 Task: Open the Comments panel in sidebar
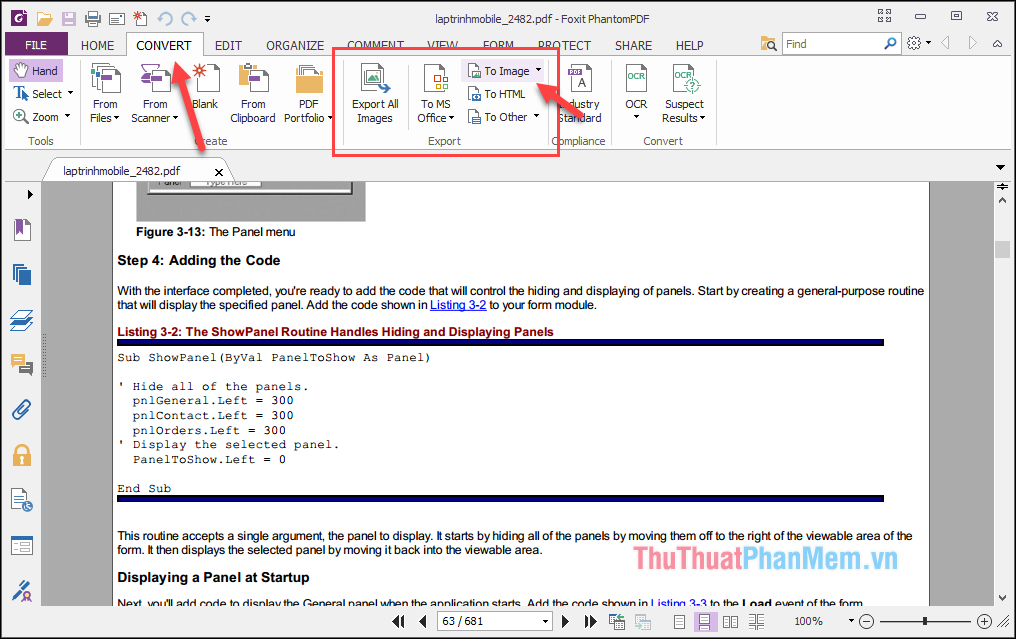pos(22,365)
